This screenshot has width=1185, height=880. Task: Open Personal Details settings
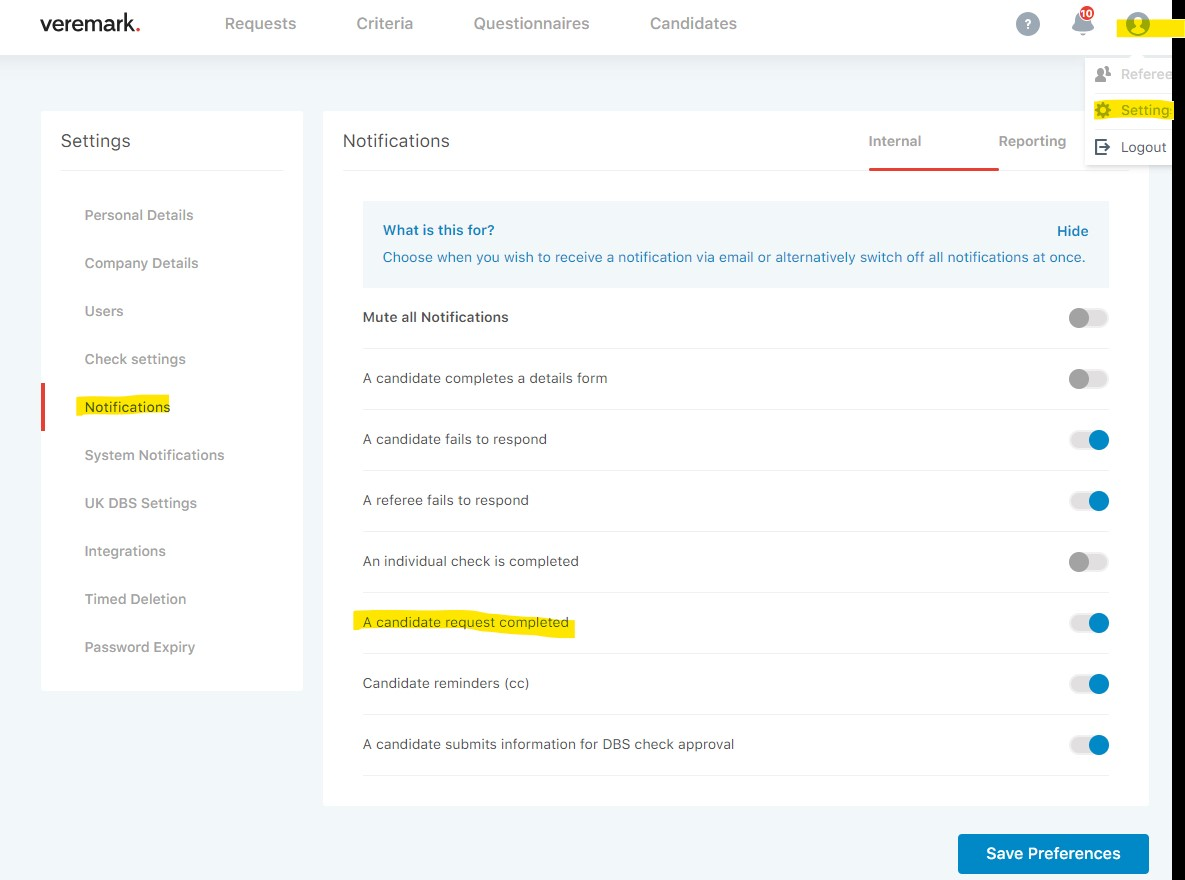coord(138,215)
